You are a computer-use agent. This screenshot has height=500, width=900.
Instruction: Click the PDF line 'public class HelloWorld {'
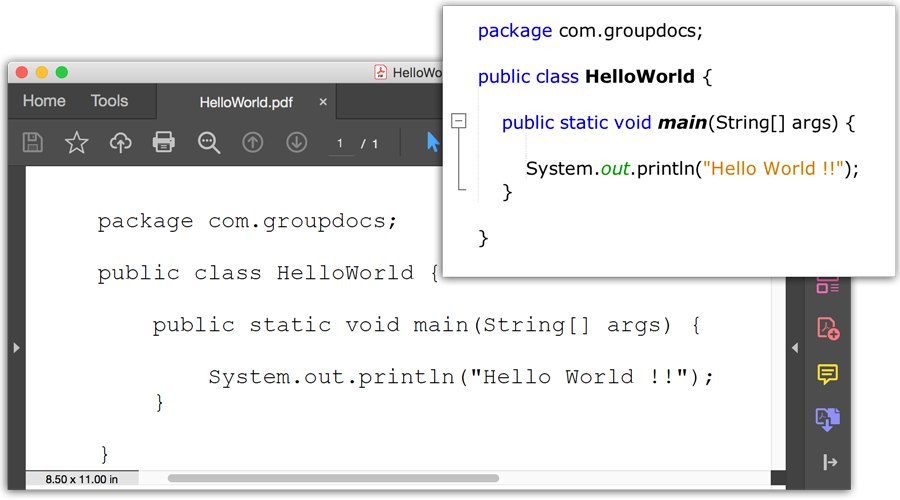click(x=268, y=273)
